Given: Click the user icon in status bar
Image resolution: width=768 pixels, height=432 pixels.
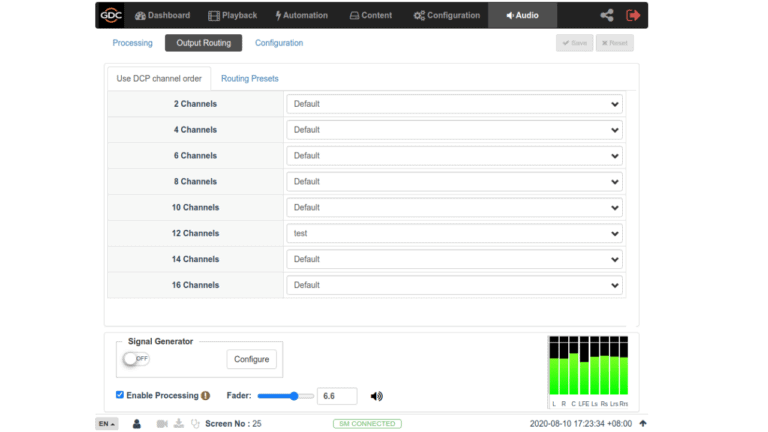Looking at the screenshot, I should point(137,424).
